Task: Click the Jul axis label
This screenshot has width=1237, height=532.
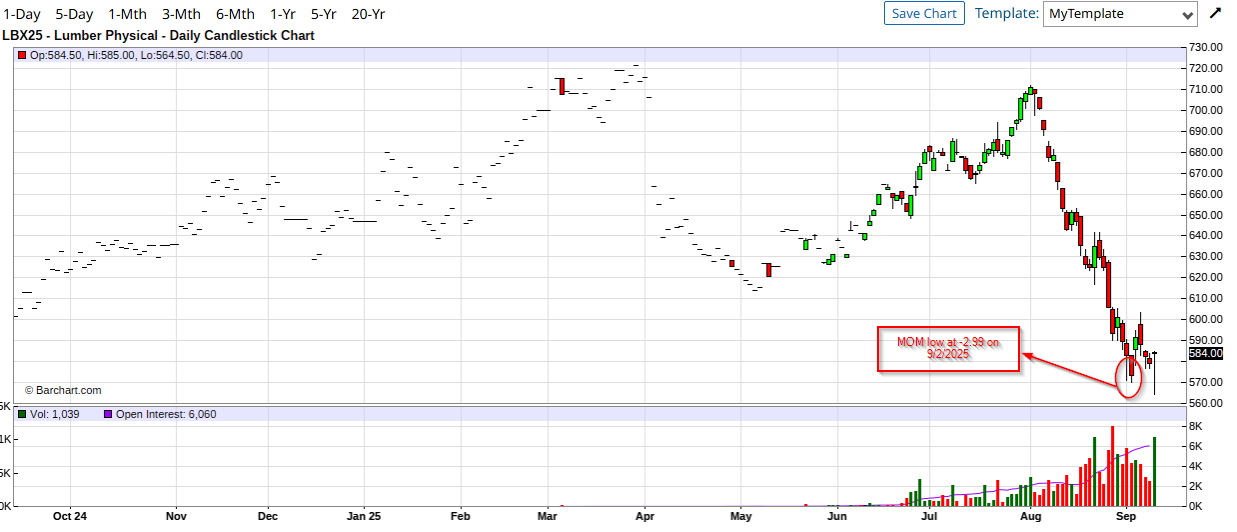Action: [x=929, y=517]
